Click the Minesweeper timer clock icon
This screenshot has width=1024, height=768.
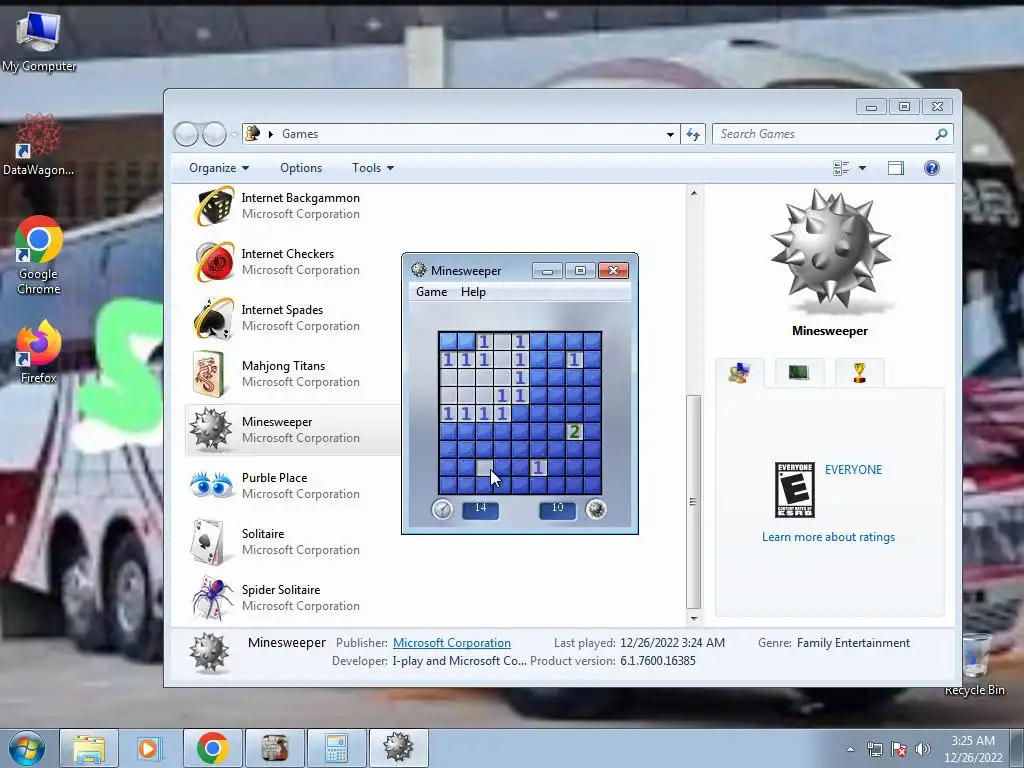pos(442,509)
